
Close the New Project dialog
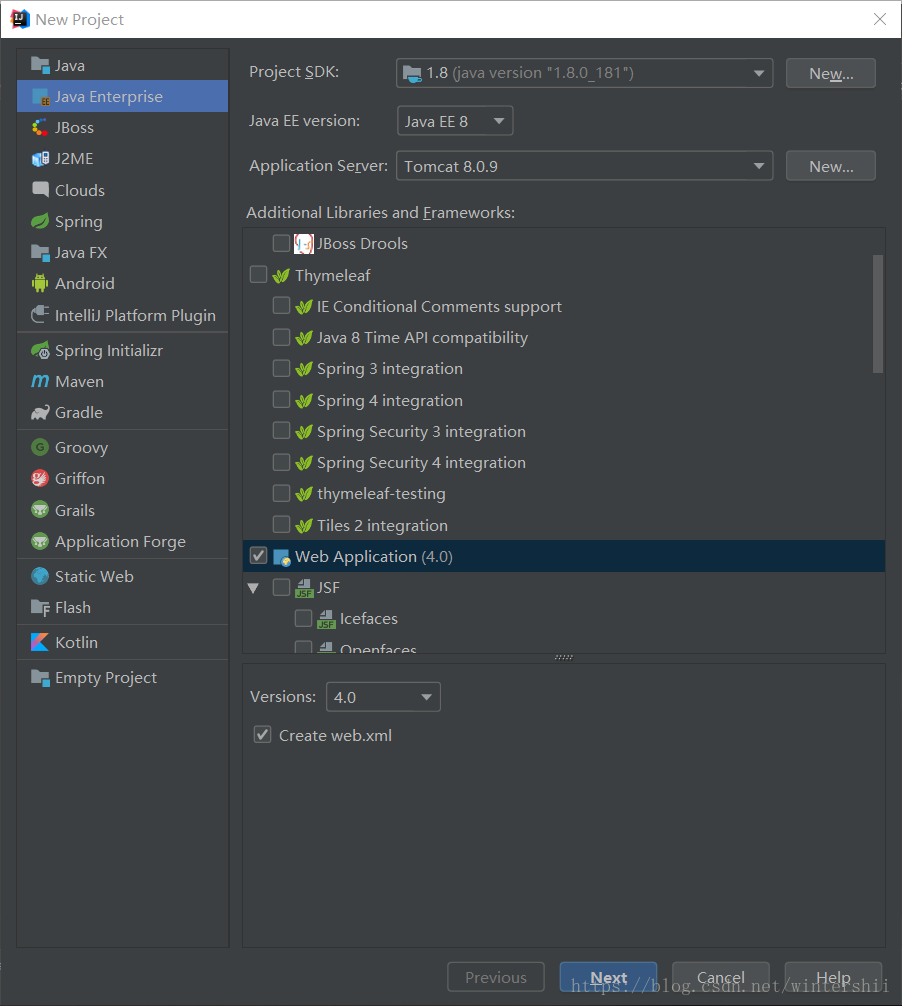tap(880, 19)
